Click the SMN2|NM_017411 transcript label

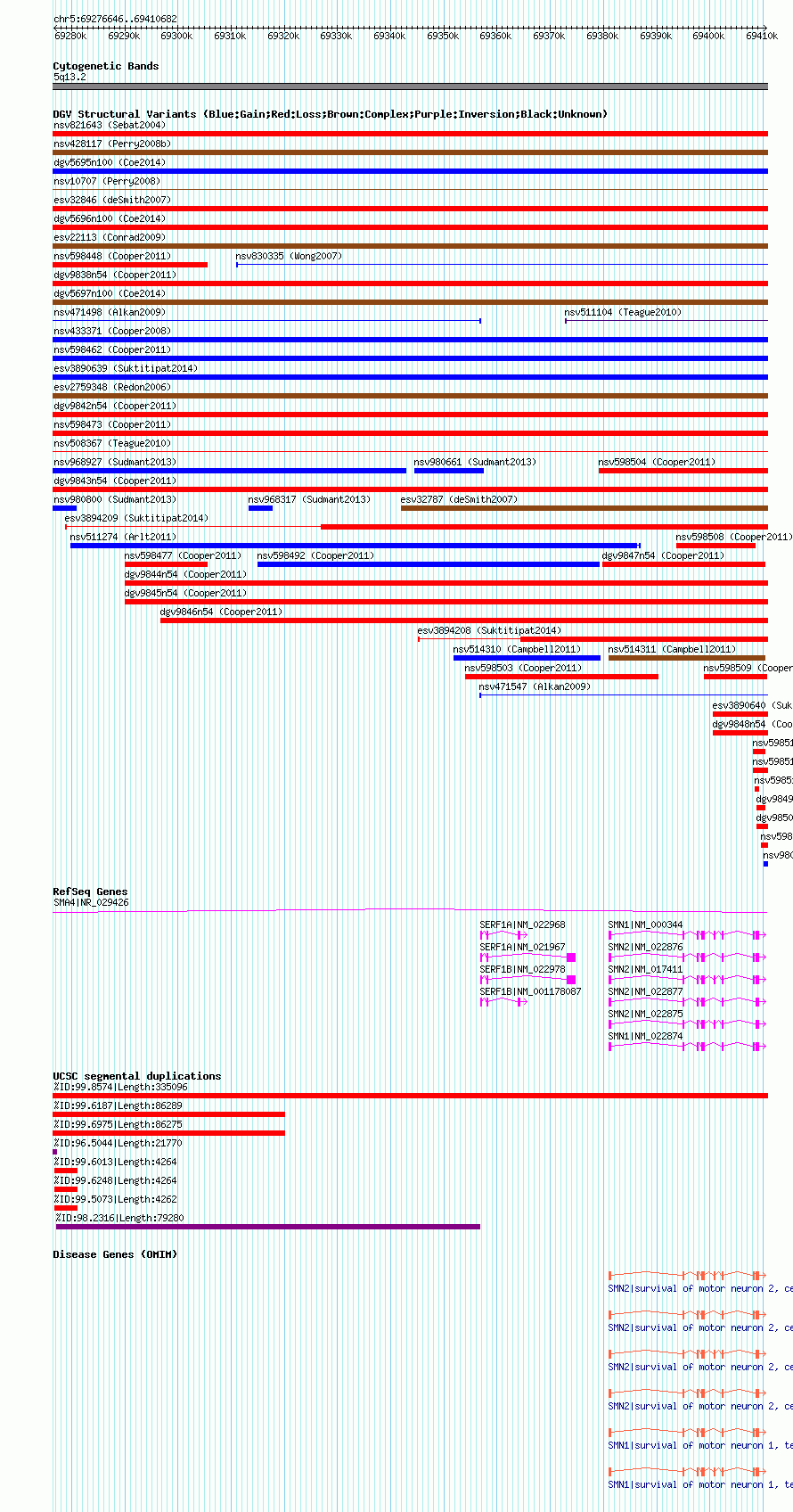click(x=645, y=969)
